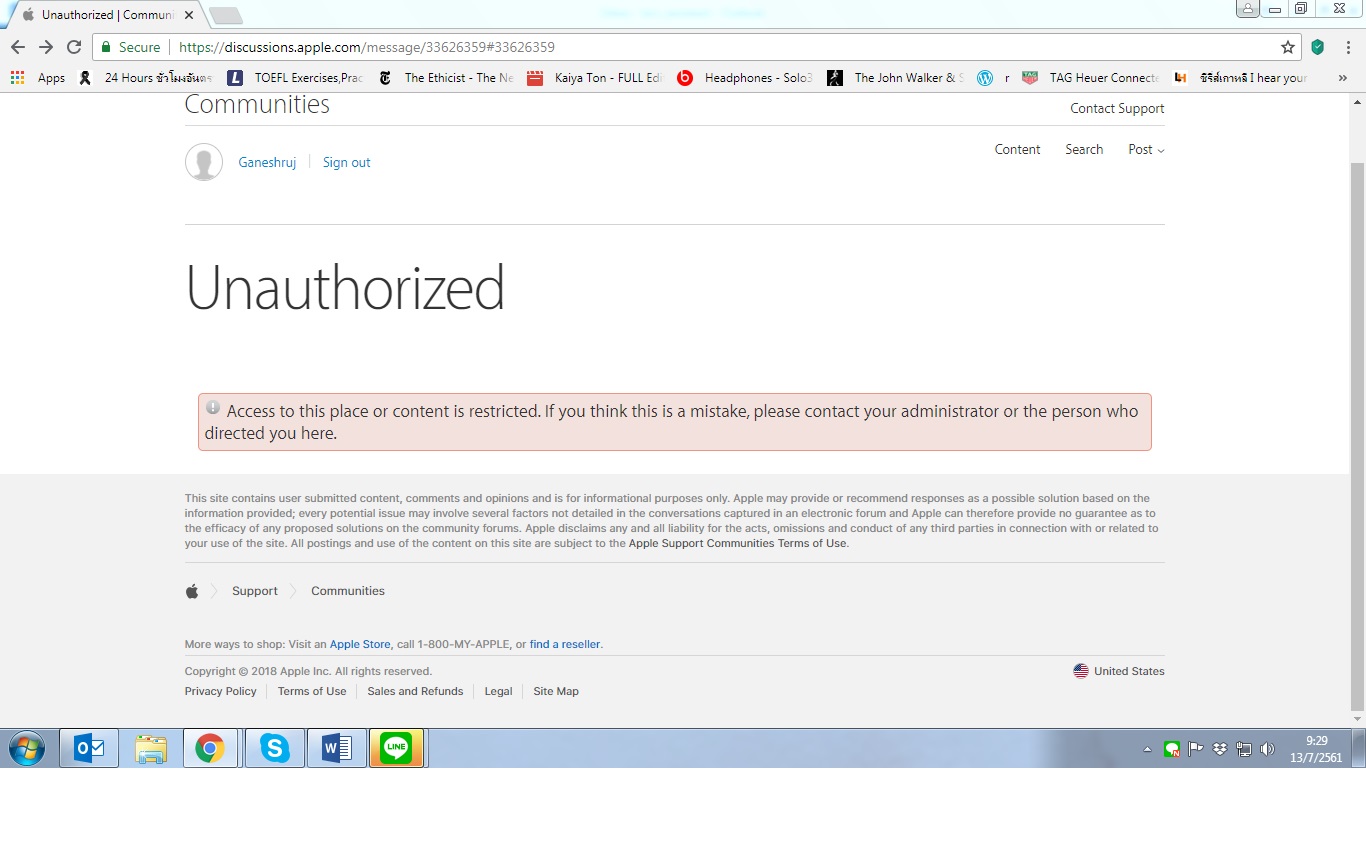
Task: Click the Sign out link
Action: (346, 162)
